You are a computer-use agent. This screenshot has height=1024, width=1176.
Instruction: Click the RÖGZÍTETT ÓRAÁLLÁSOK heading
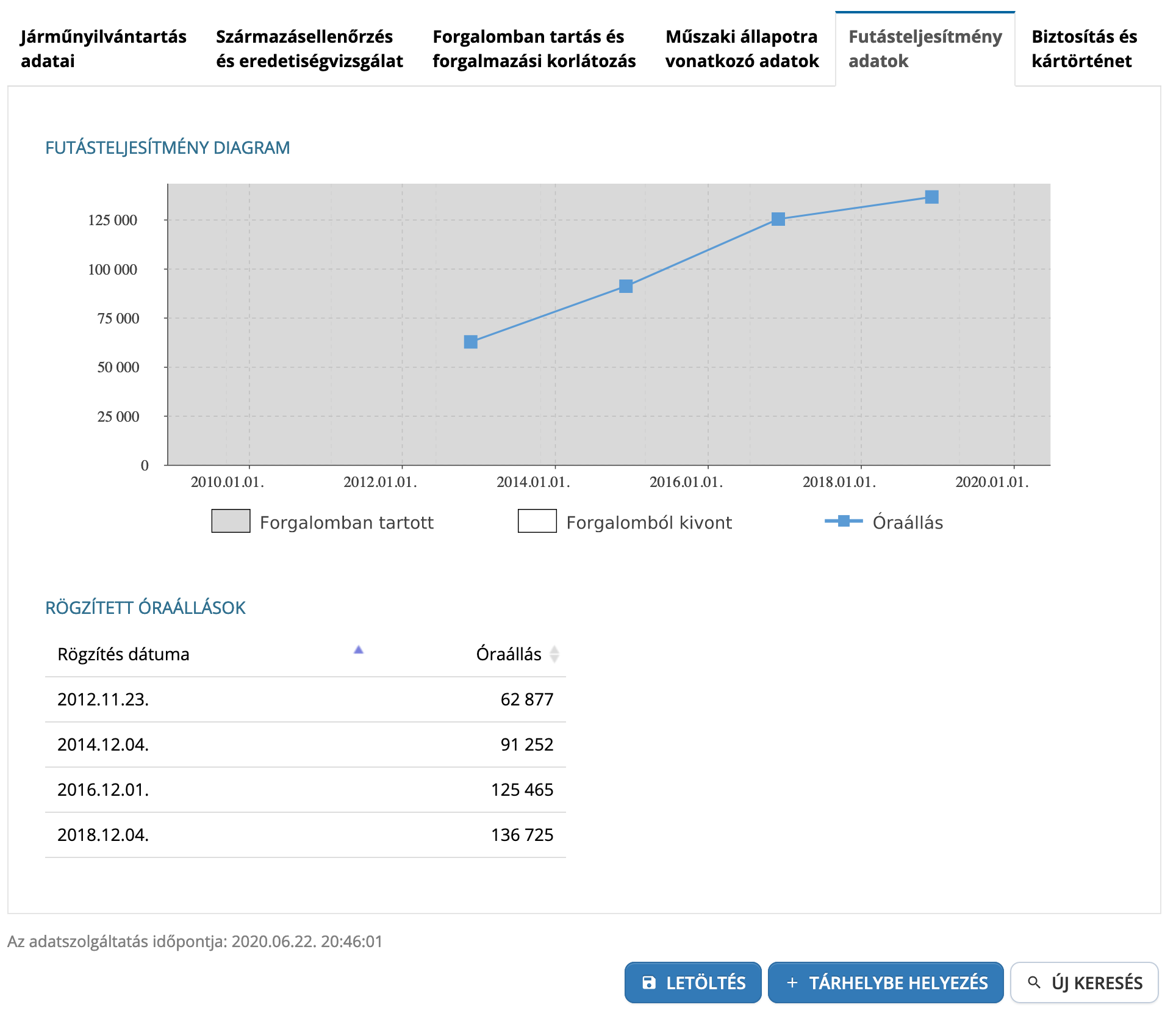click(145, 608)
